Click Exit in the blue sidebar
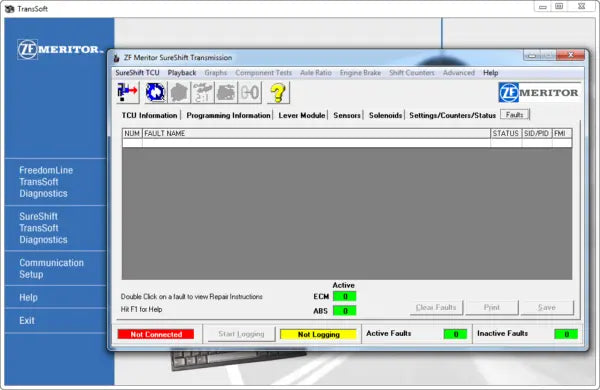The image size is (600, 390). (27, 320)
